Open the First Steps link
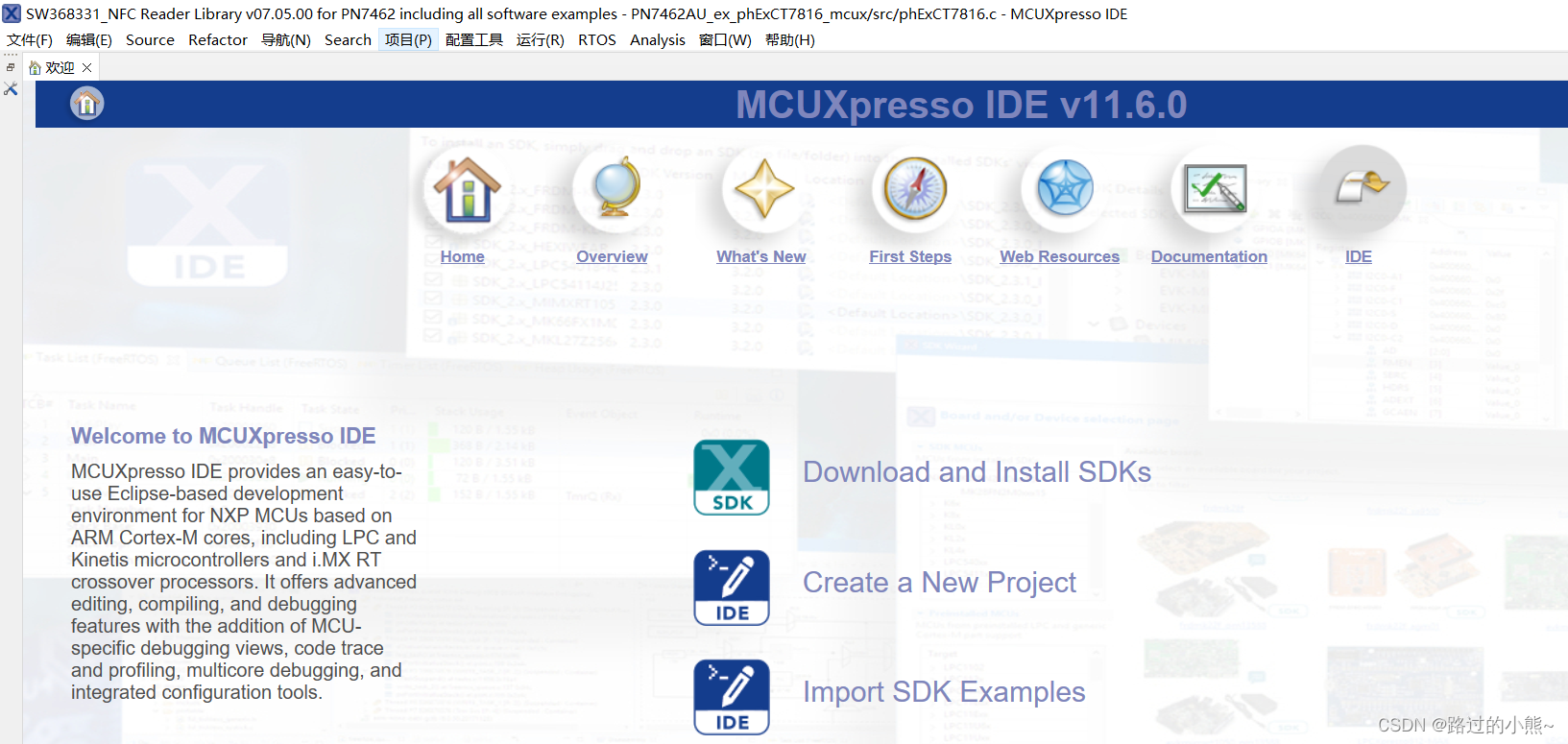1568x744 pixels. click(x=910, y=256)
